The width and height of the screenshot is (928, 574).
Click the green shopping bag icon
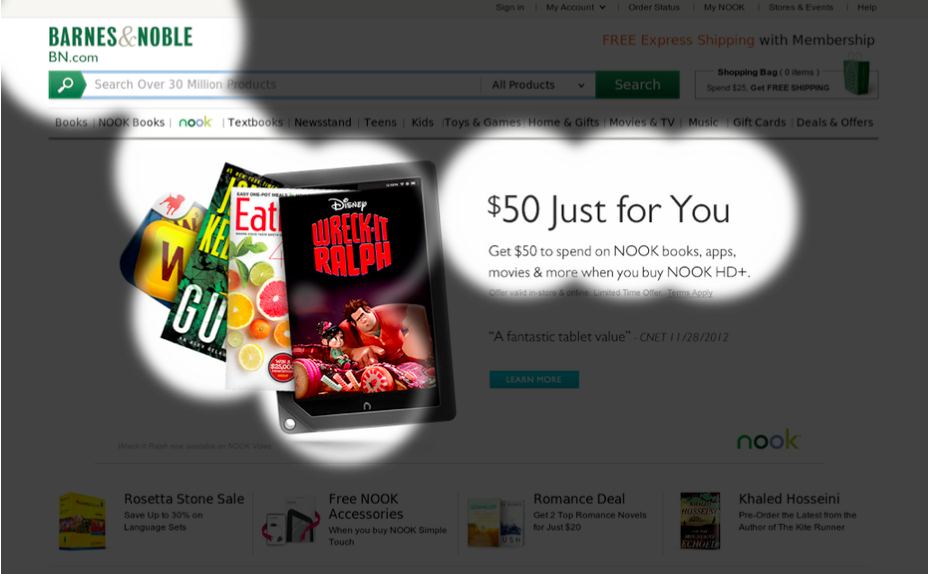[x=856, y=75]
